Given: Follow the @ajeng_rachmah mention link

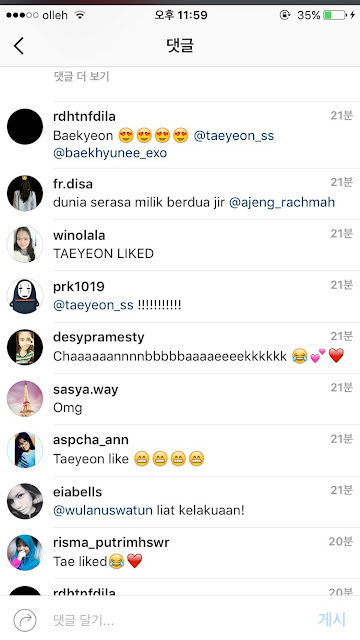Looking at the screenshot, I should point(282,202).
